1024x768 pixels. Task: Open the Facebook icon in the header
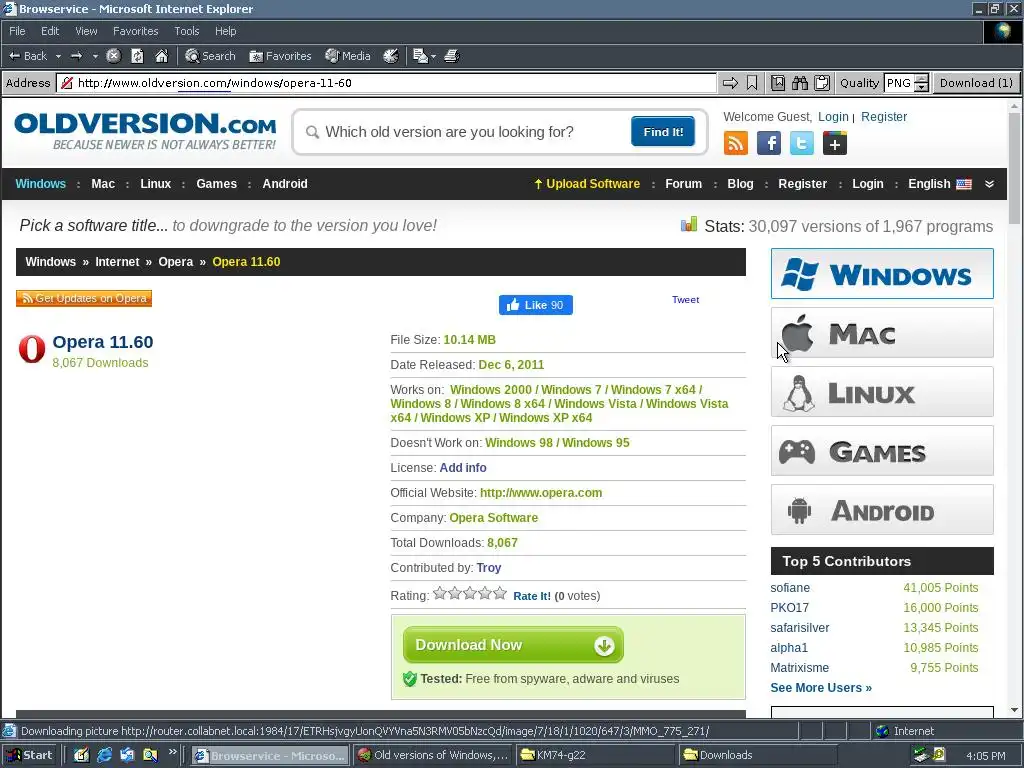769,143
